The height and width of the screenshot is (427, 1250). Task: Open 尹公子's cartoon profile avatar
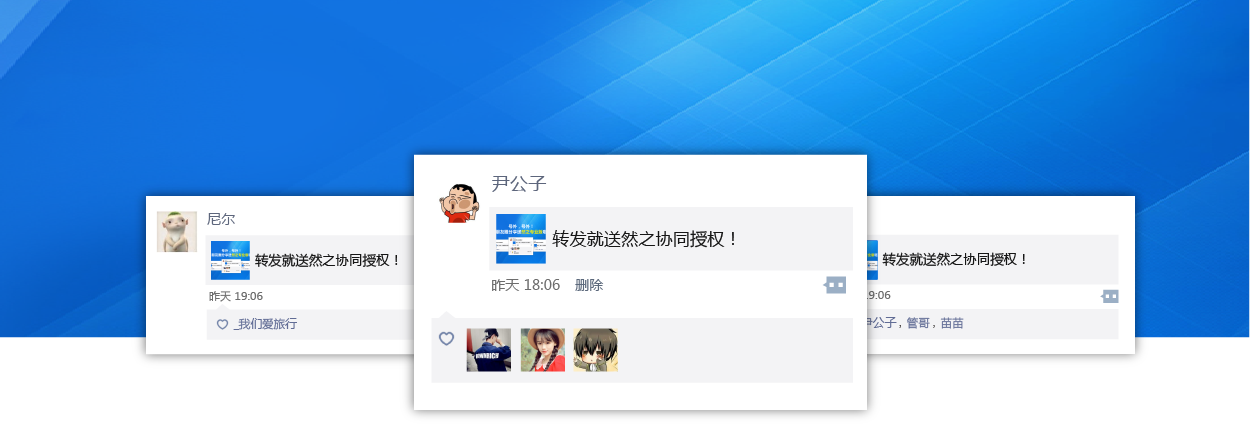tap(459, 203)
